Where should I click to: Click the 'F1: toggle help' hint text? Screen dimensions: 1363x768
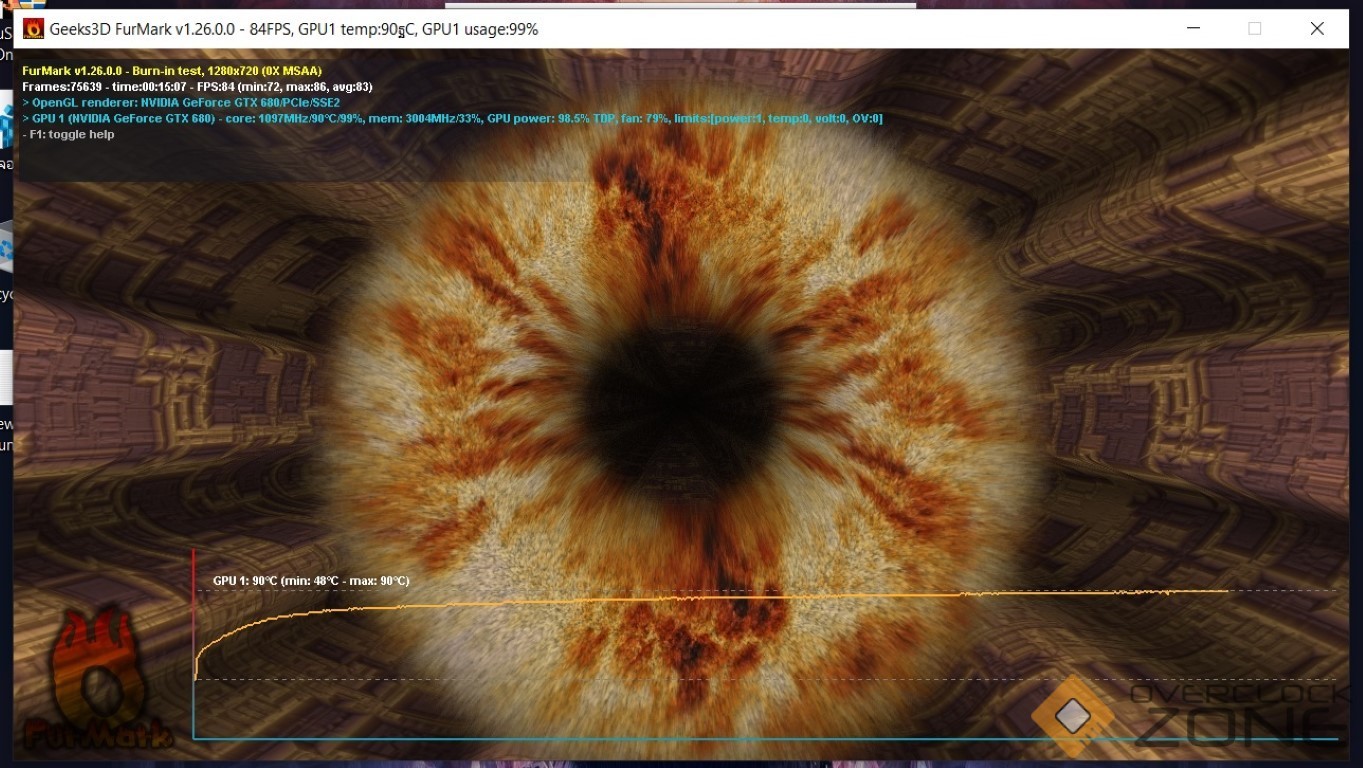tap(68, 135)
